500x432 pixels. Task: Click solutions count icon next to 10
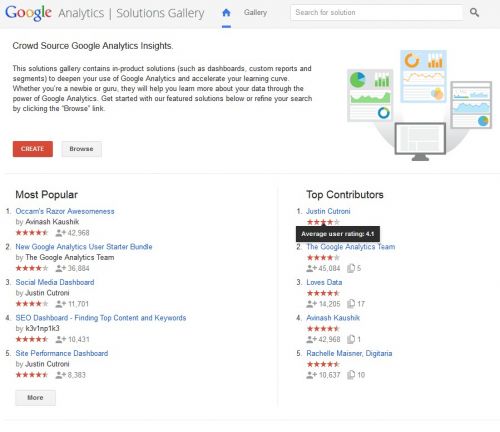[x=351, y=375]
